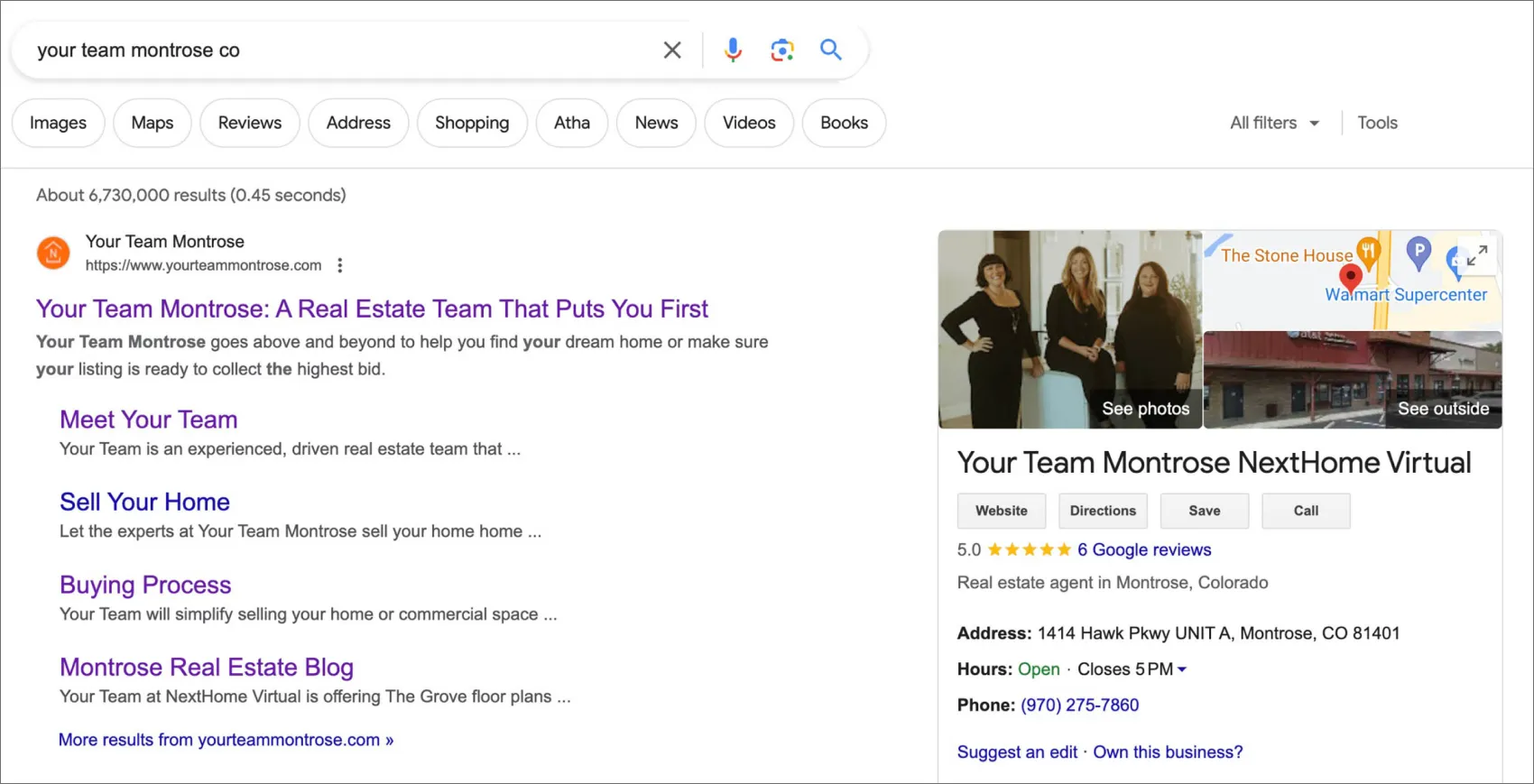Click the team photo labeled See photos

1069,329
